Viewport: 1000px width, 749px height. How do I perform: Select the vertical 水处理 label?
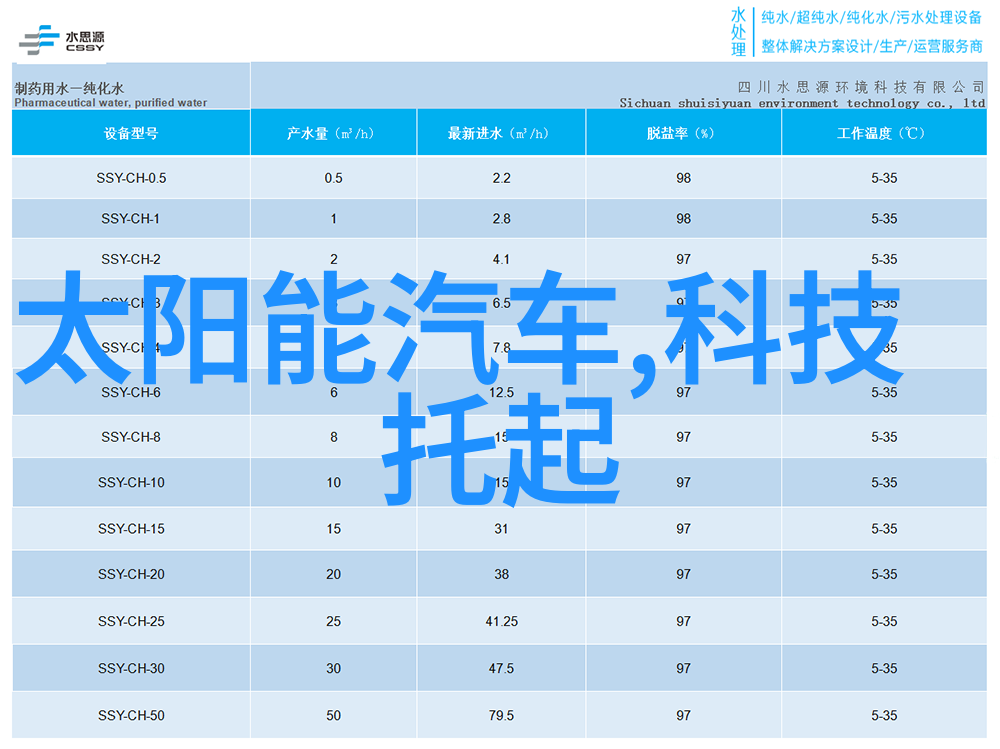click(x=738, y=32)
